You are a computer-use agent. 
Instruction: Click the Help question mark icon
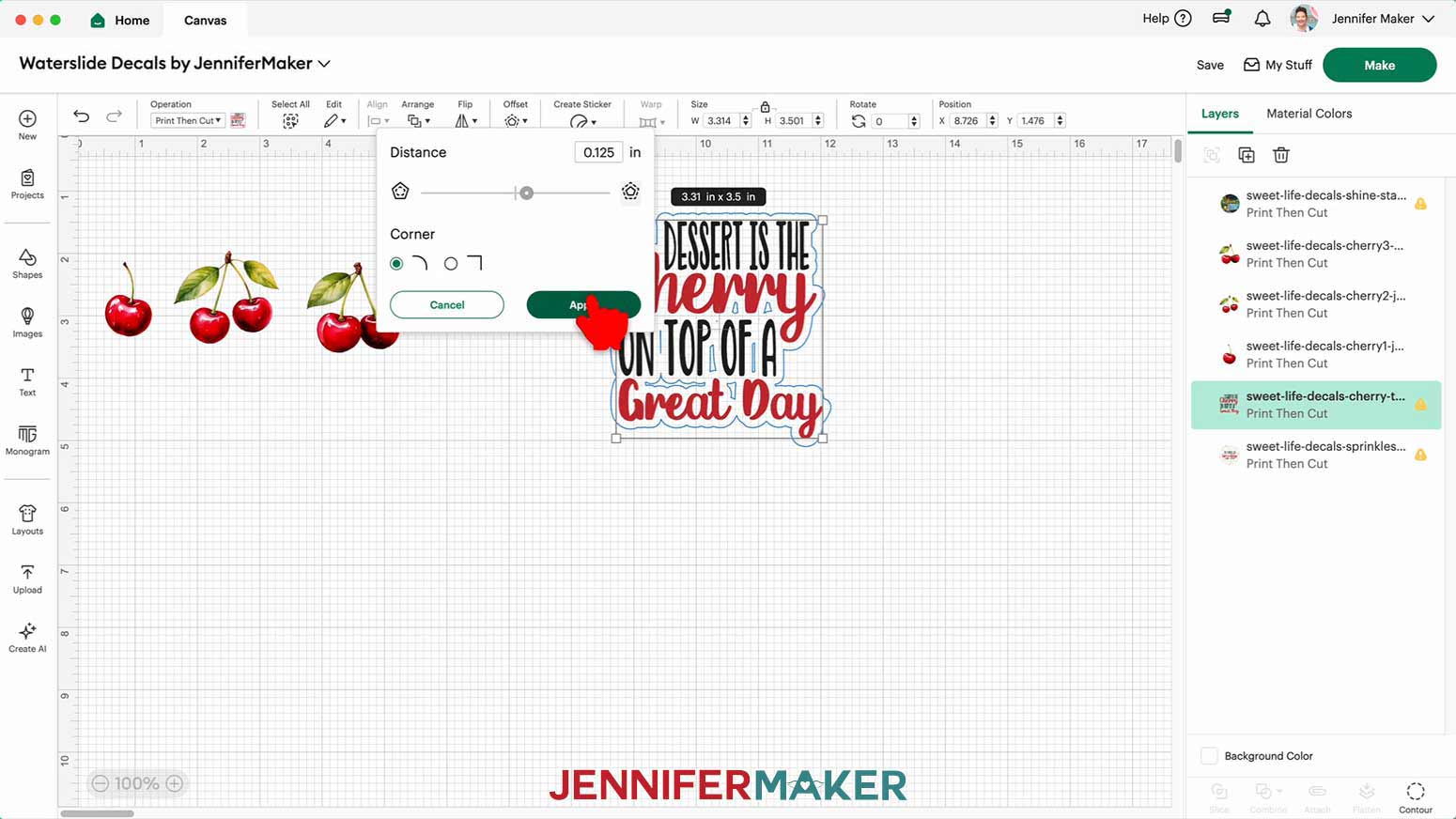pyautogui.click(x=1184, y=19)
